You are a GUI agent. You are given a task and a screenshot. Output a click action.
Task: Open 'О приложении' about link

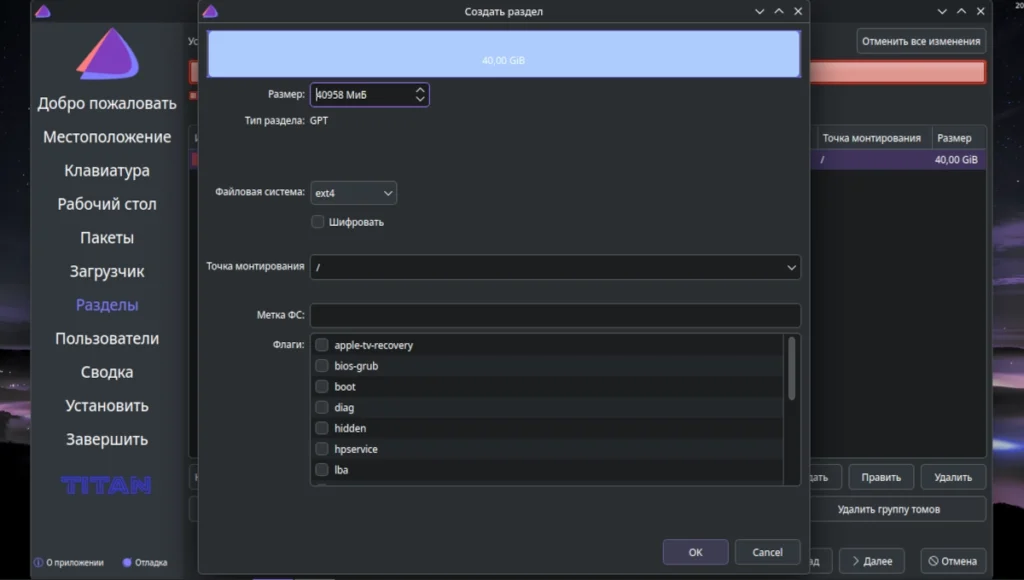(74, 562)
